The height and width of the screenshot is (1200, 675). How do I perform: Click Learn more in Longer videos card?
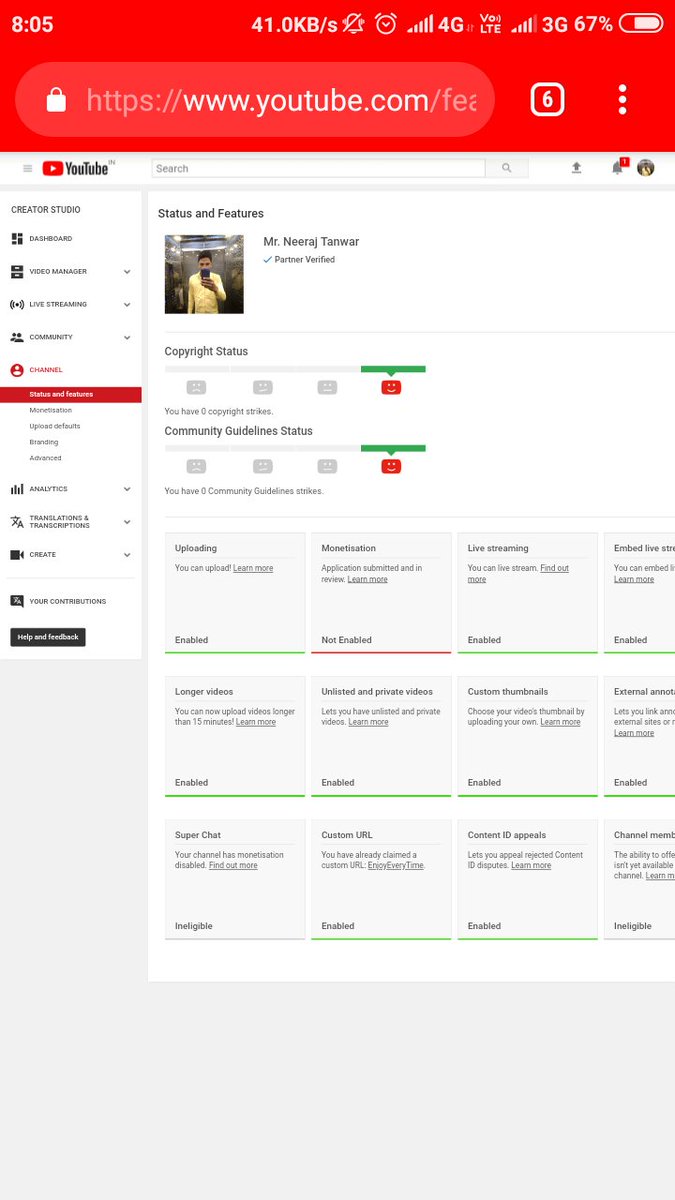point(256,722)
